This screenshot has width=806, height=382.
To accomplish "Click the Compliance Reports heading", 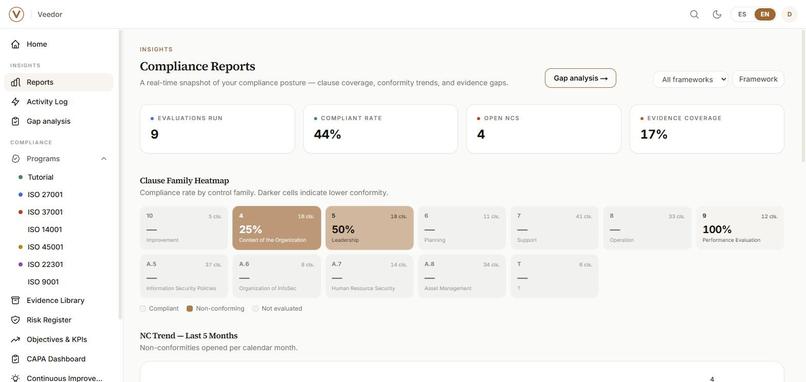I will tap(197, 66).
